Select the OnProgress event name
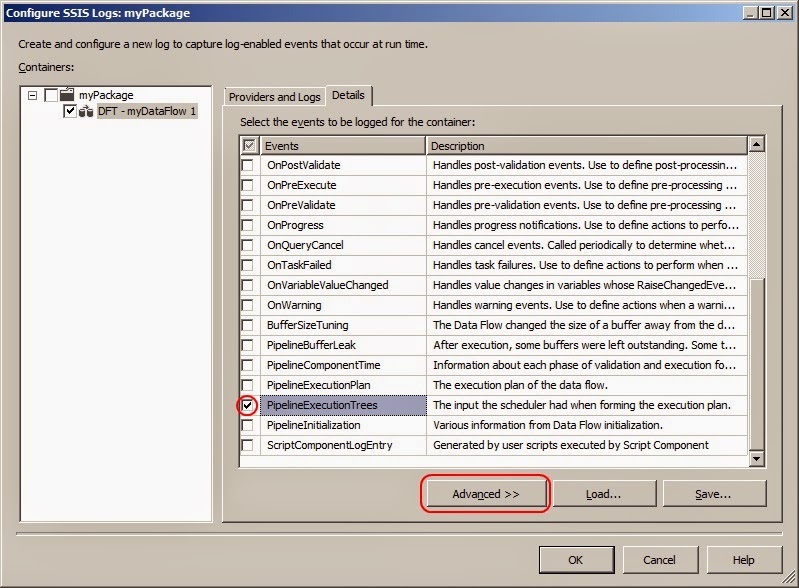The height and width of the screenshot is (588, 799). pos(295,225)
